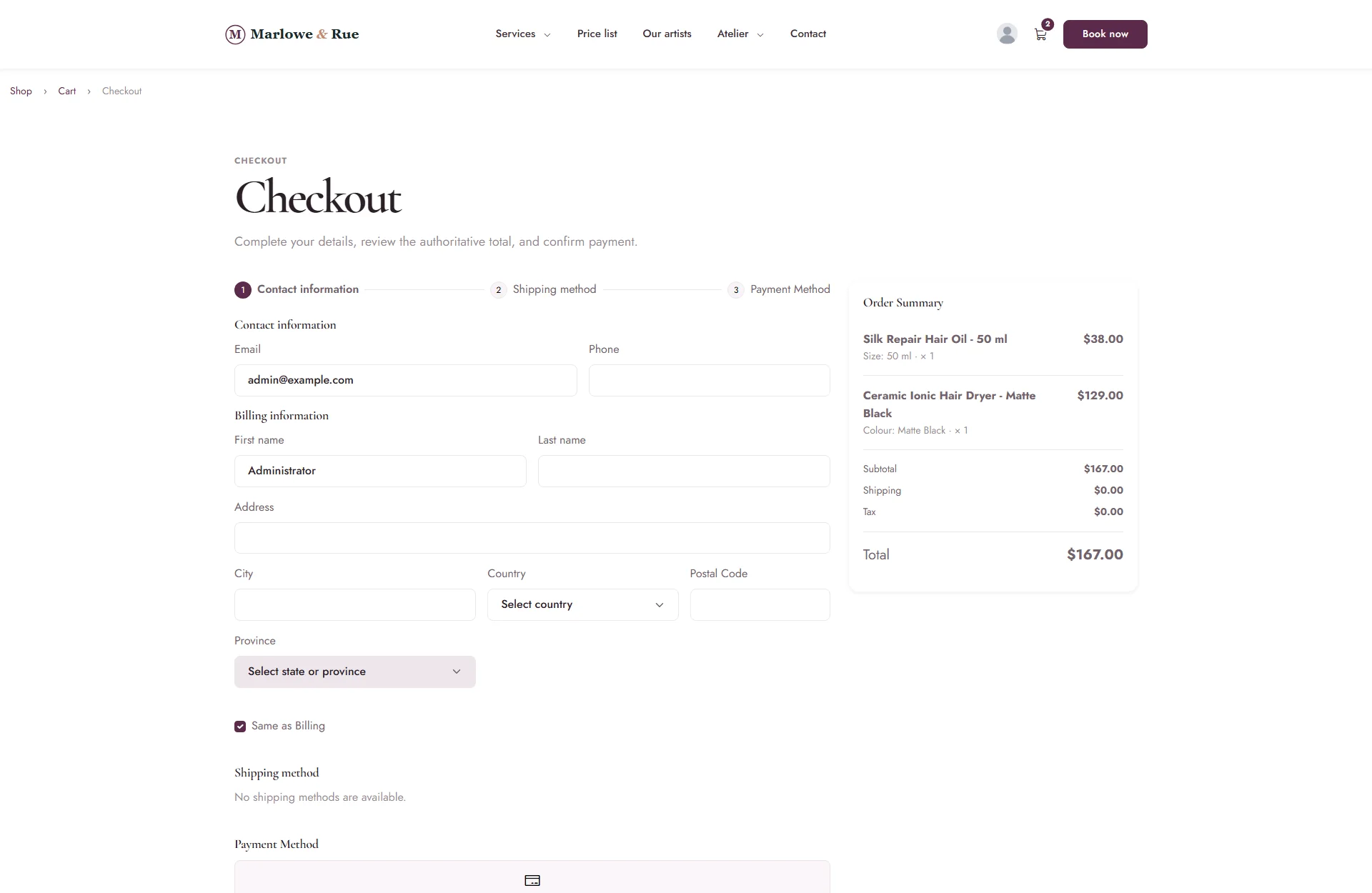Click step 3 circle for Payment Method
Viewport: 1372px width, 893px height.
pos(736,290)
